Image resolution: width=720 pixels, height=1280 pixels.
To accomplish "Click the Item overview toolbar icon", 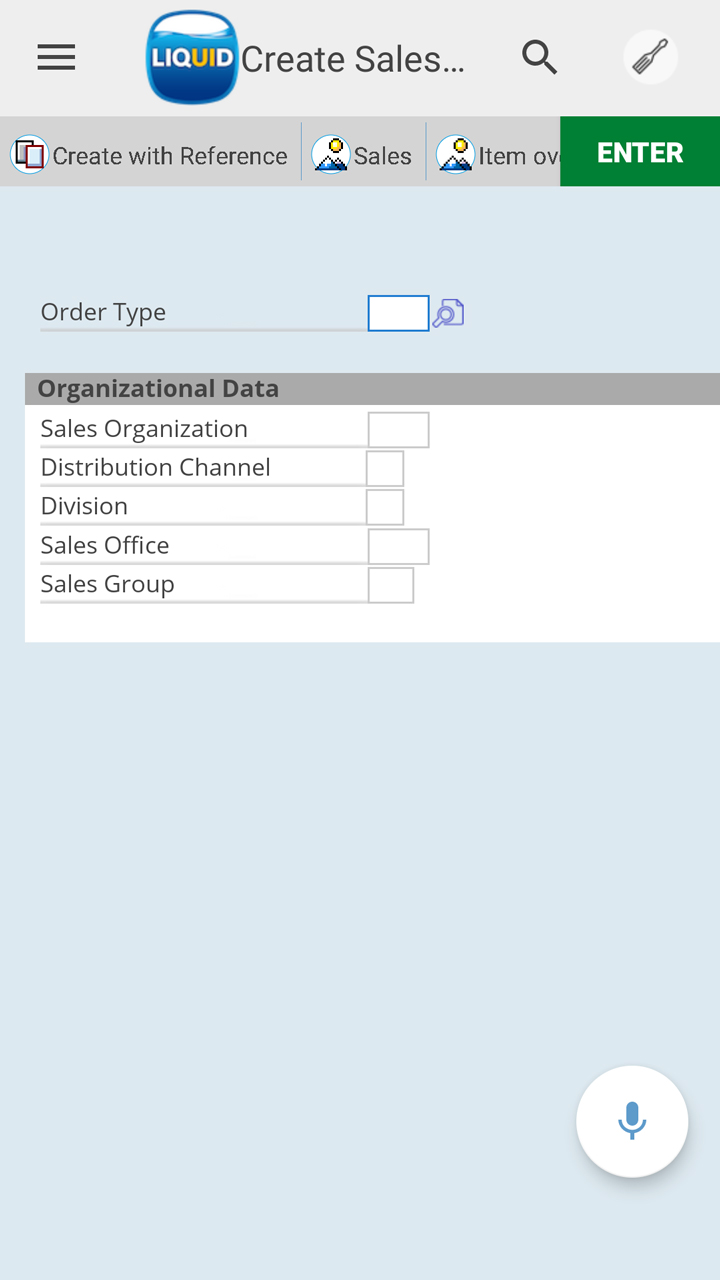I will tap(455, 155).
